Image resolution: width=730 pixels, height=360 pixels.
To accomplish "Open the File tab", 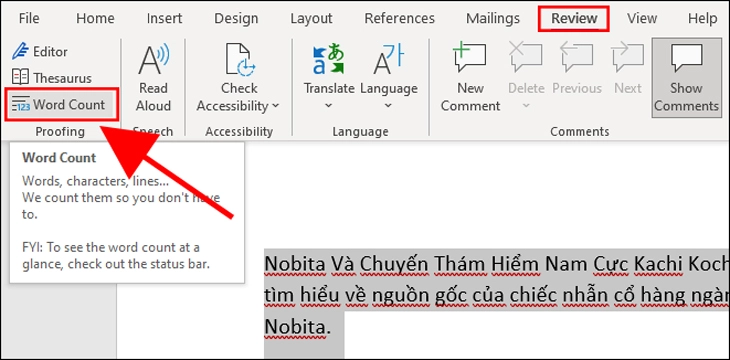I will pyautogui.click(x=29, y=19).
